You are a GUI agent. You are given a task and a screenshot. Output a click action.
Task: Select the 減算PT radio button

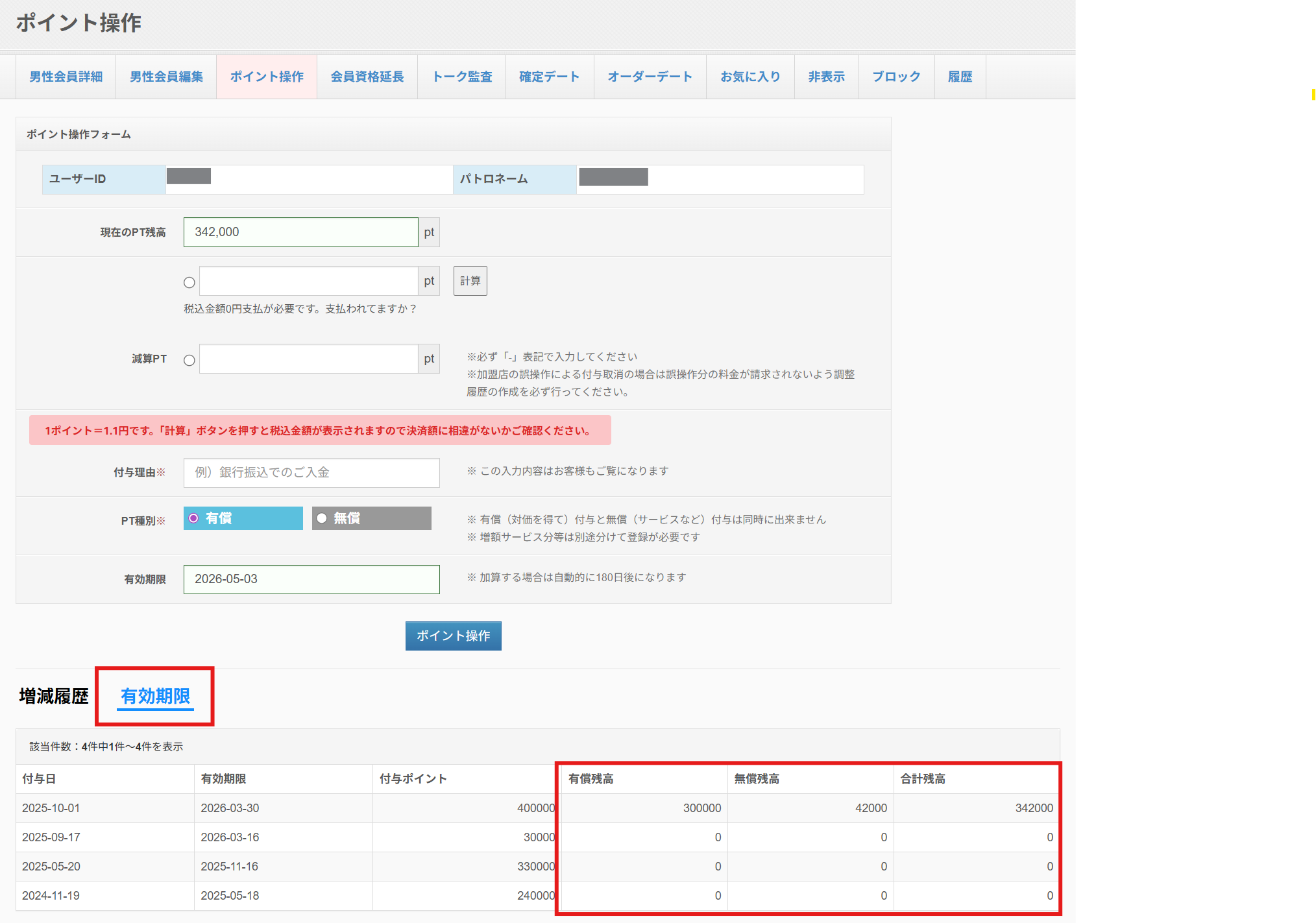[x=189, y=360]
